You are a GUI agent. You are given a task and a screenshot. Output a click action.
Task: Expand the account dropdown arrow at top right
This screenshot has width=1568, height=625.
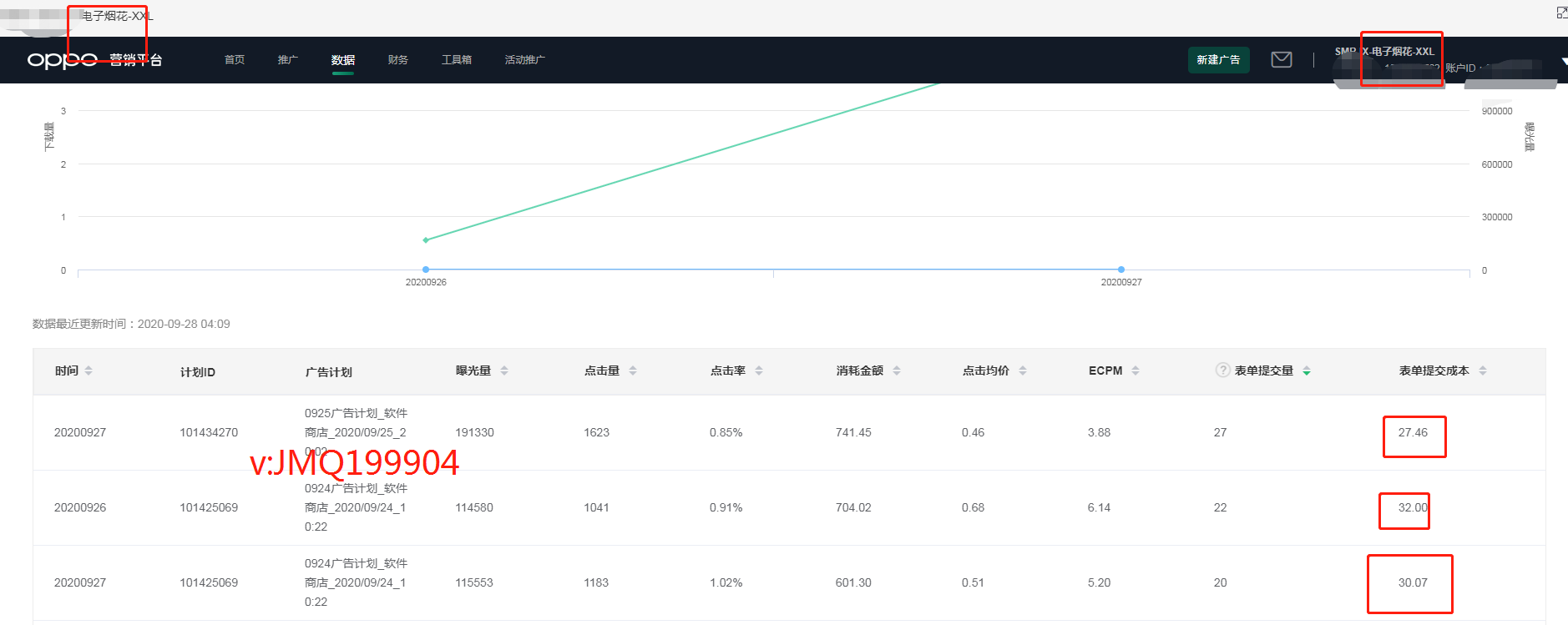[1563, 61]
